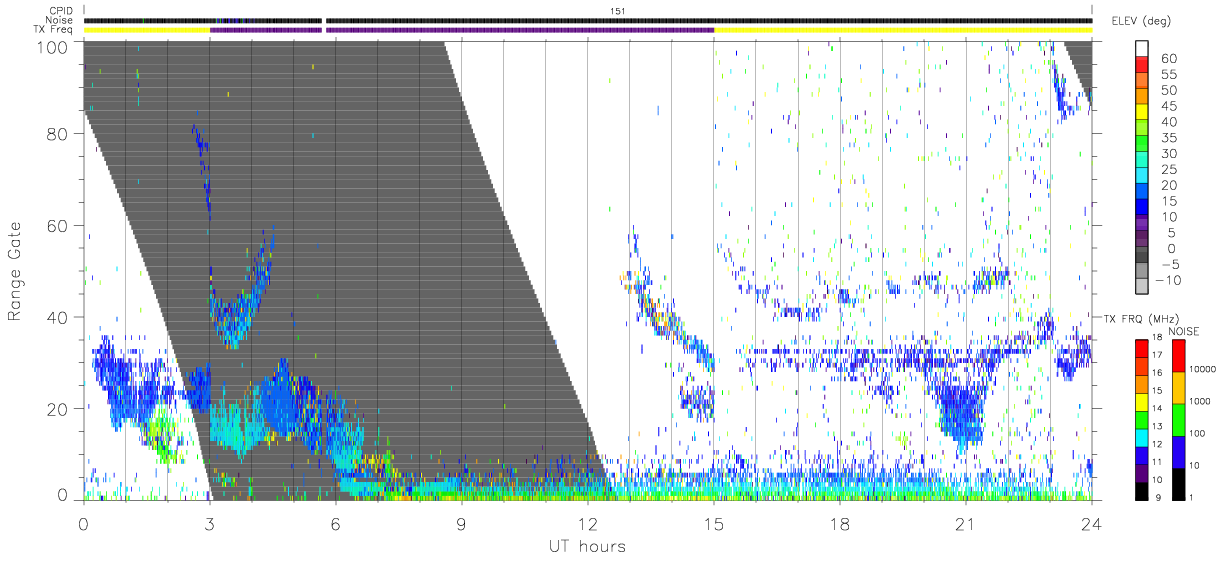
Task: Click the 18 tick label on the UT axis
Action: (840, 523)
